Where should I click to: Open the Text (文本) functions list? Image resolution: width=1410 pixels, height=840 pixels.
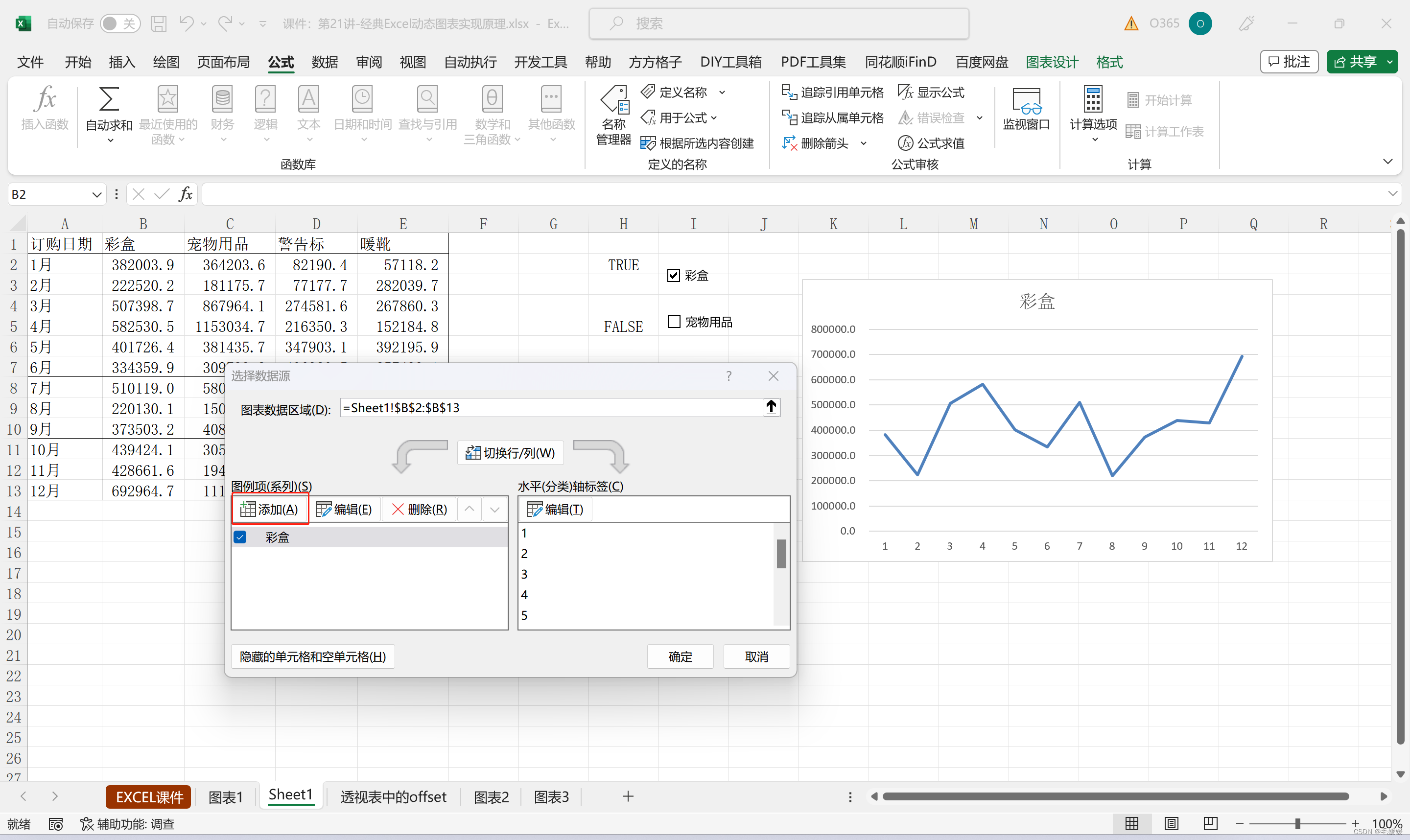308,114
